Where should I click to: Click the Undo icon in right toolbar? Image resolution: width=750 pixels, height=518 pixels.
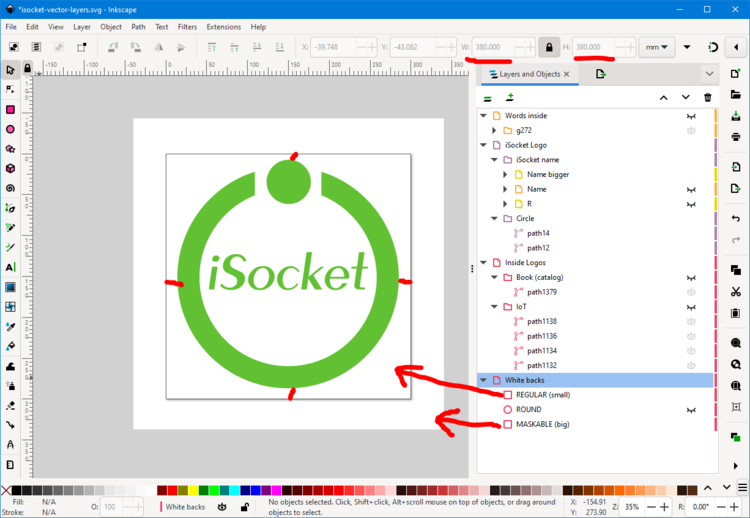click(736, 219)
